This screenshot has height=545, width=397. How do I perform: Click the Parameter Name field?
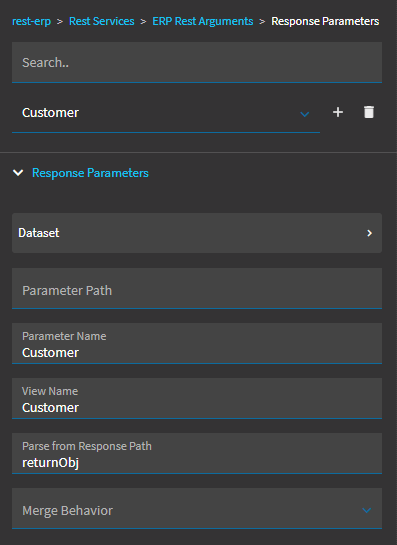point(197,343)
